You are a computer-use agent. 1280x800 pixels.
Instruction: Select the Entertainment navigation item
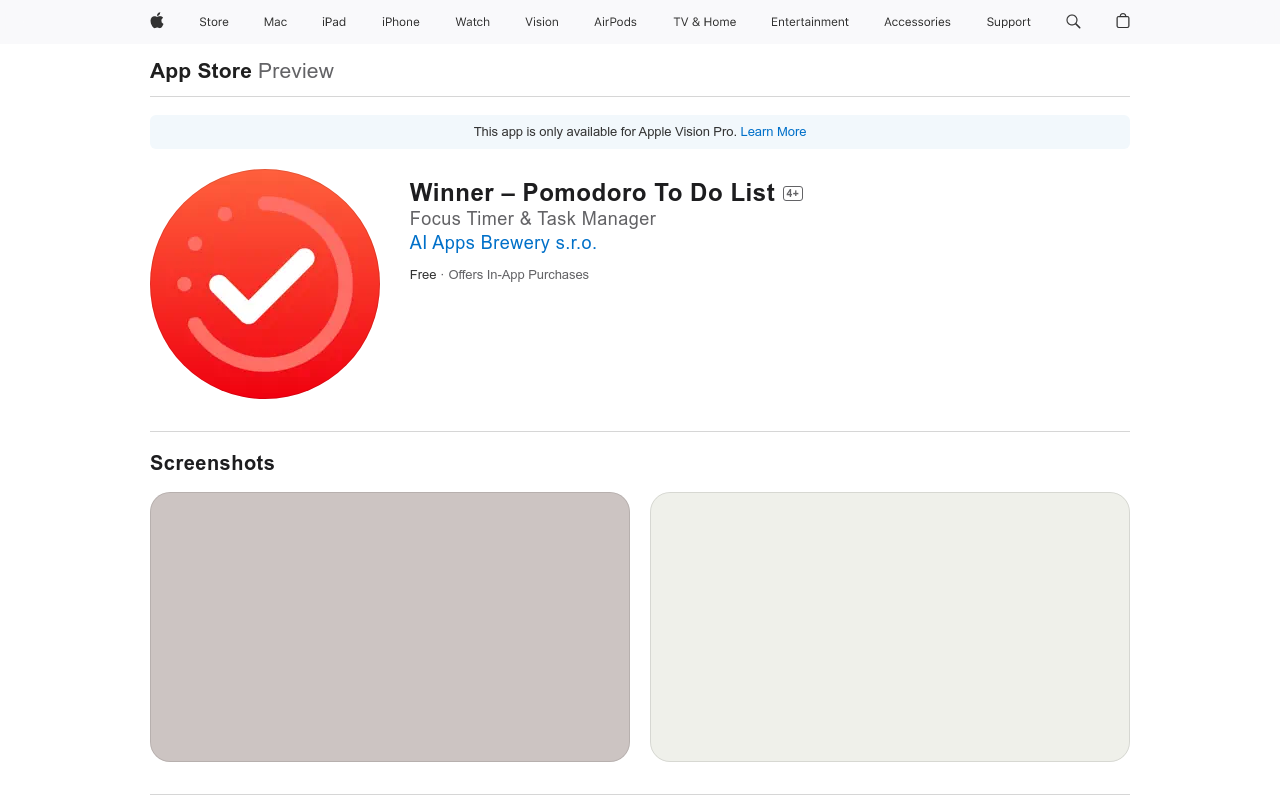810,22
